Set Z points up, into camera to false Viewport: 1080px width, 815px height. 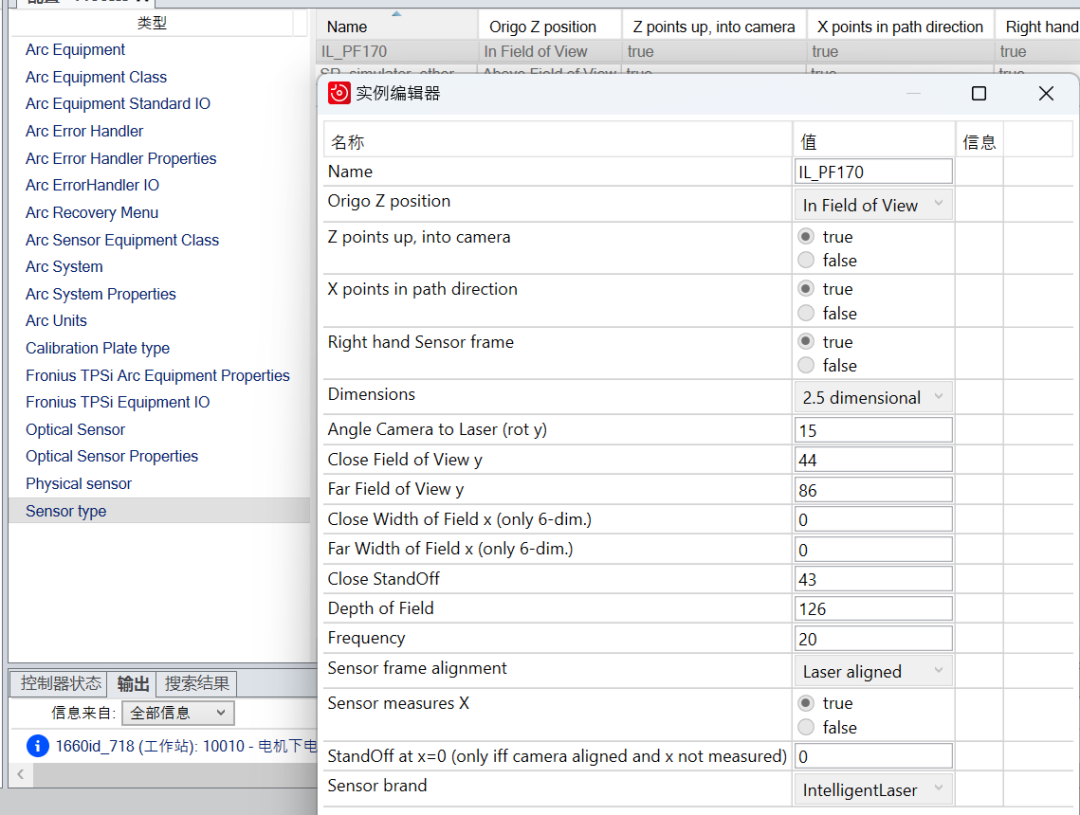coord(805,260)
